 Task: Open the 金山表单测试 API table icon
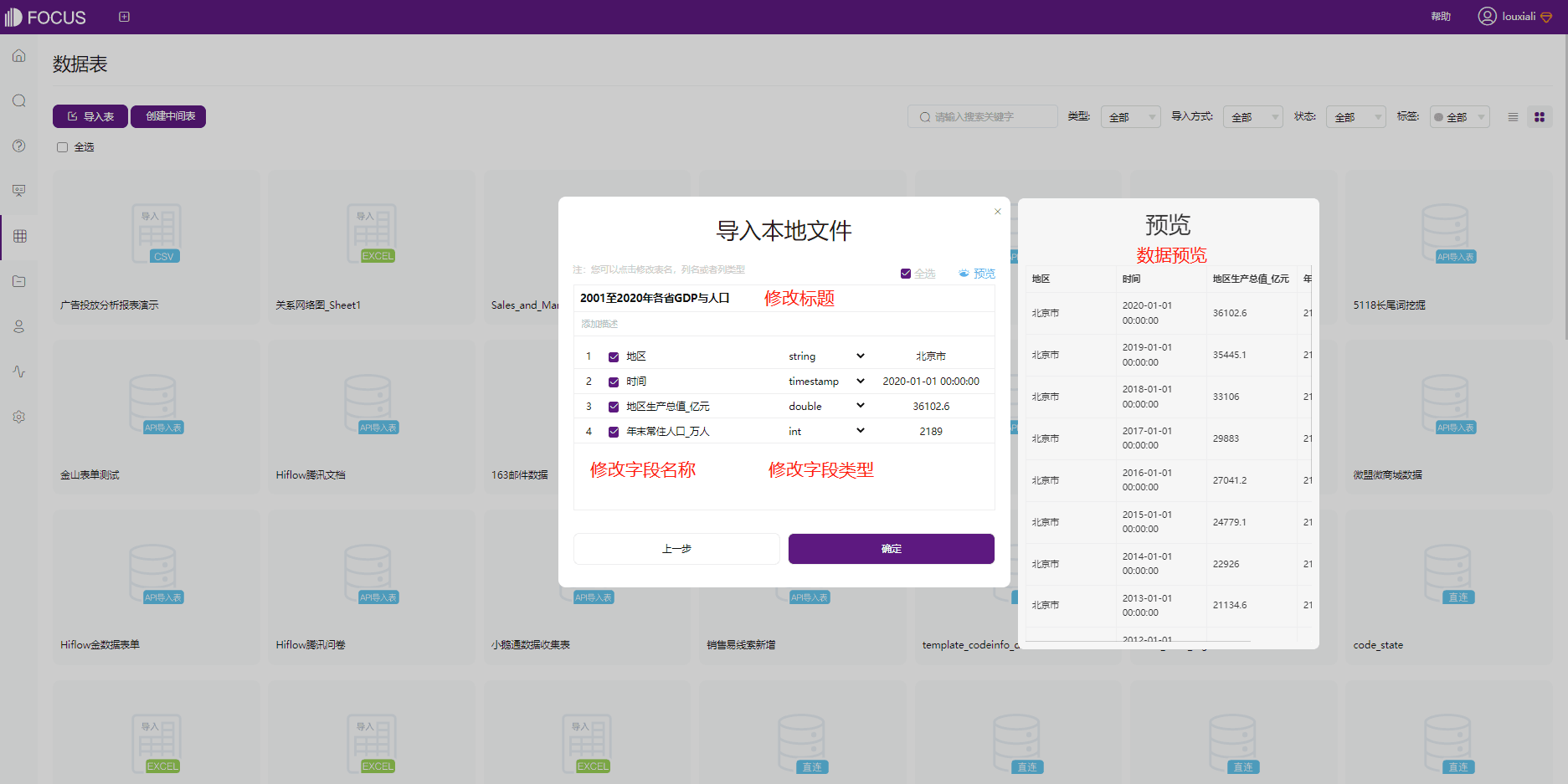156,404
